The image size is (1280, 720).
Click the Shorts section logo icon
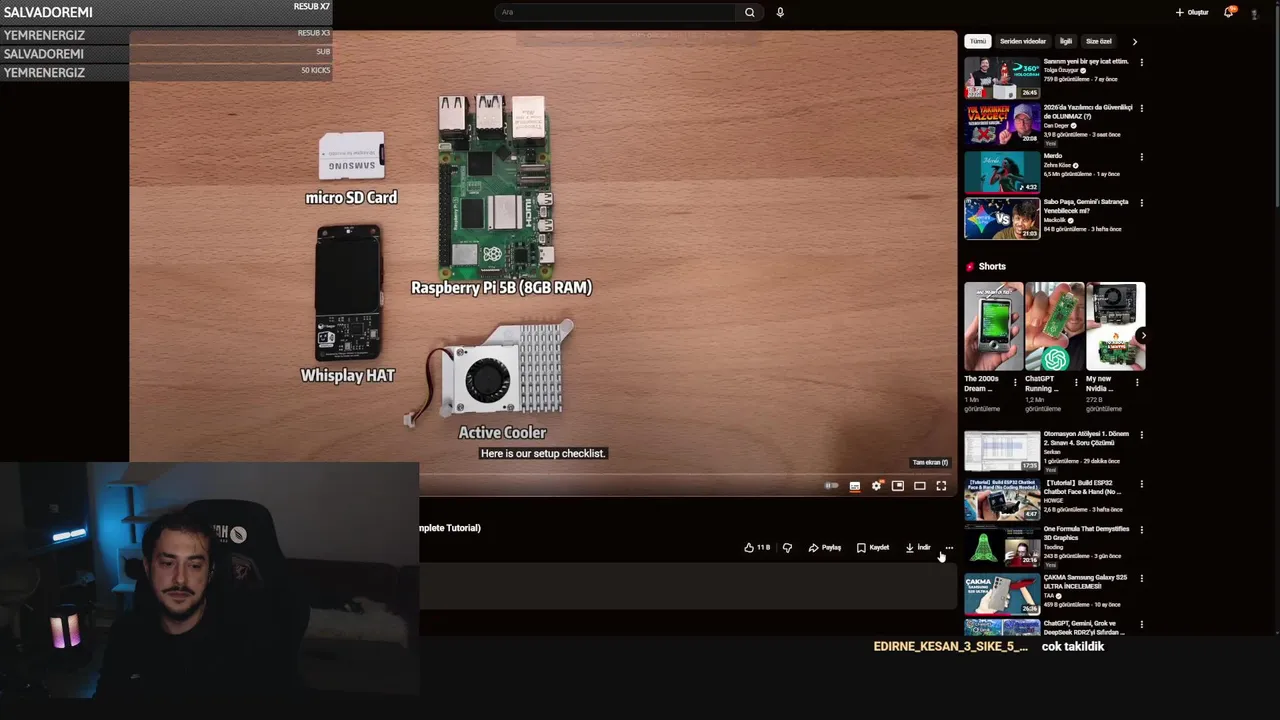[969, 267]
